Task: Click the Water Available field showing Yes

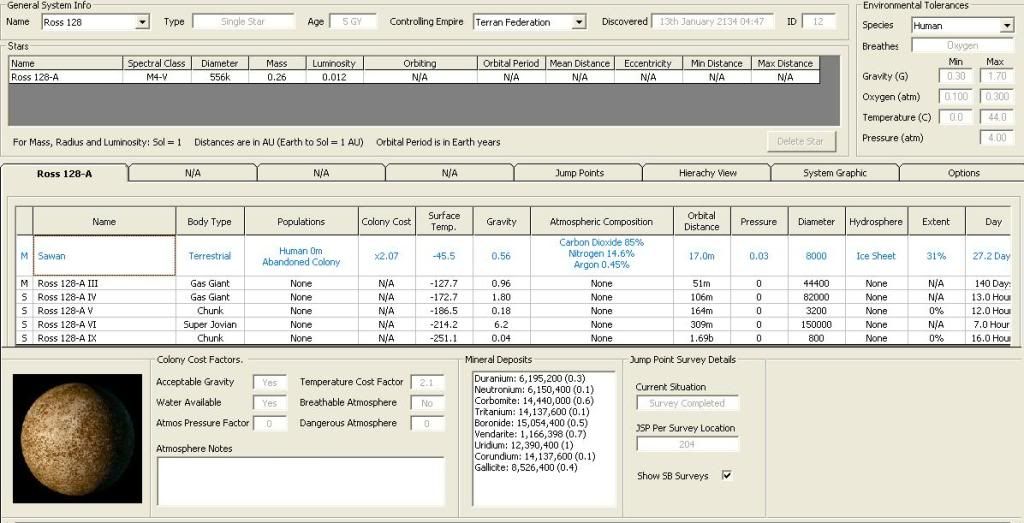Action: (x=270, y=403)
